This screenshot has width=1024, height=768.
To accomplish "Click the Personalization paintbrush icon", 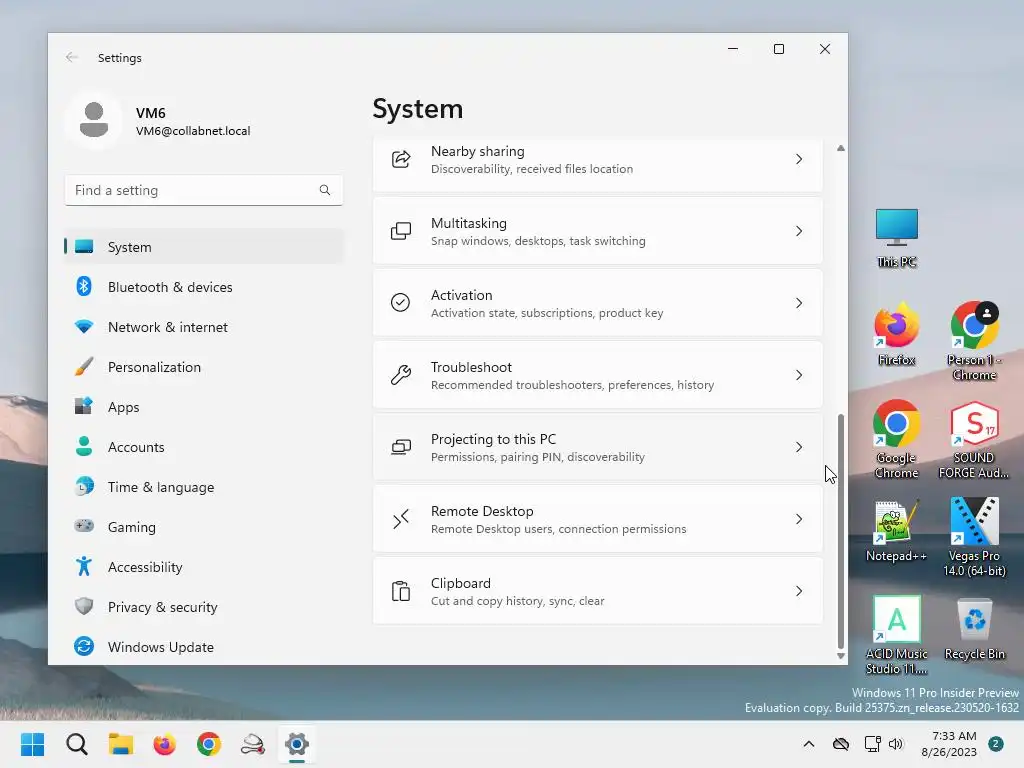I will tap(84, 366).
